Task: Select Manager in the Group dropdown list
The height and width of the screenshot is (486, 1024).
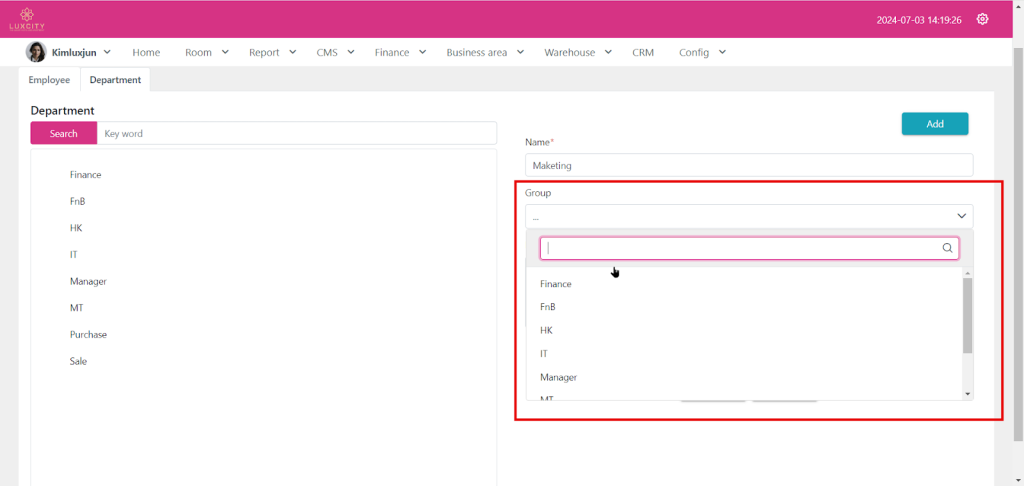Action: pyautogui.click(x=558, y=377)
